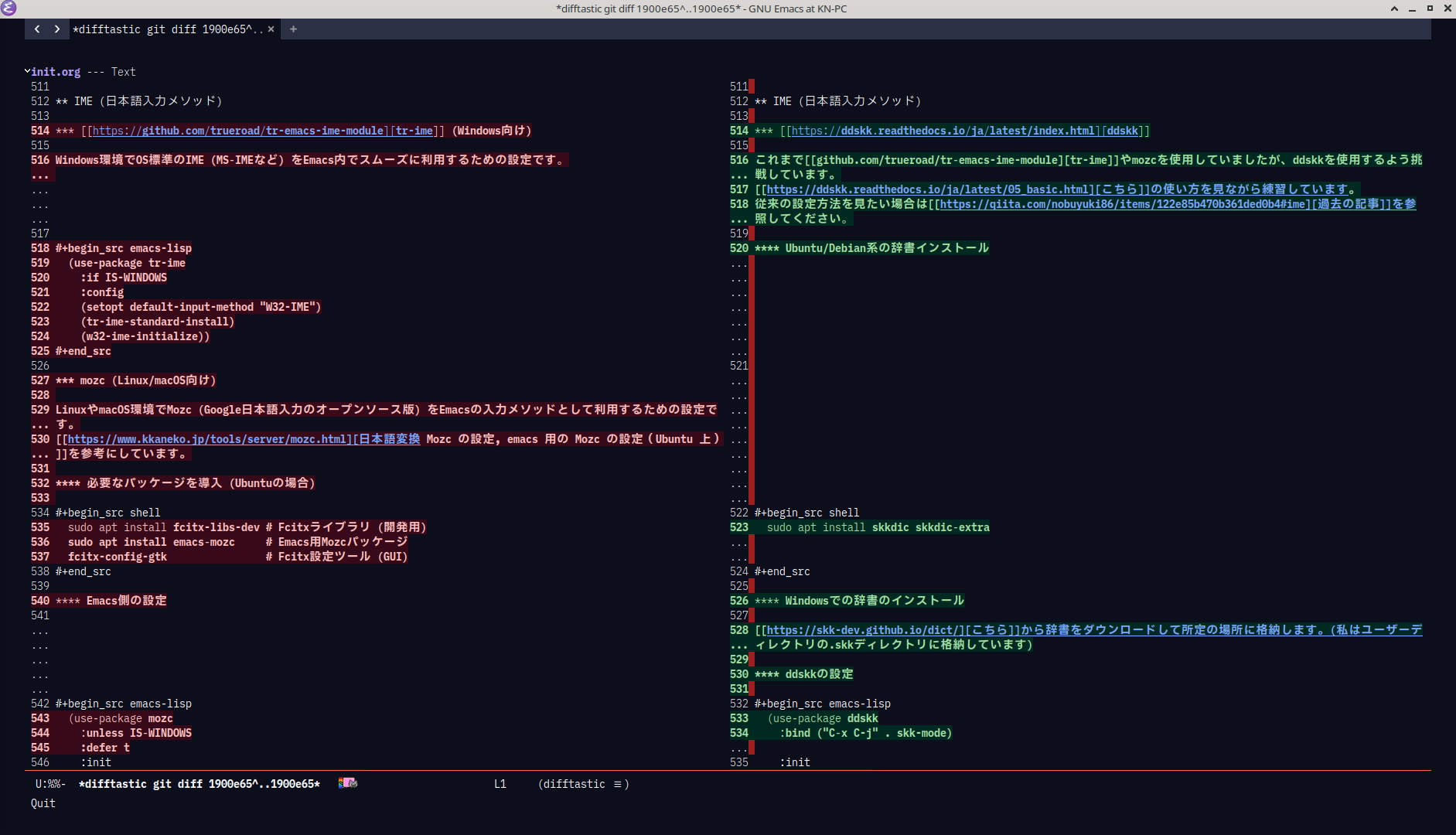The height and width of the screenshot is (835, 1456).
Task: Open the kkaneko.jp mozc.html URL link
Action: point(207,439)
